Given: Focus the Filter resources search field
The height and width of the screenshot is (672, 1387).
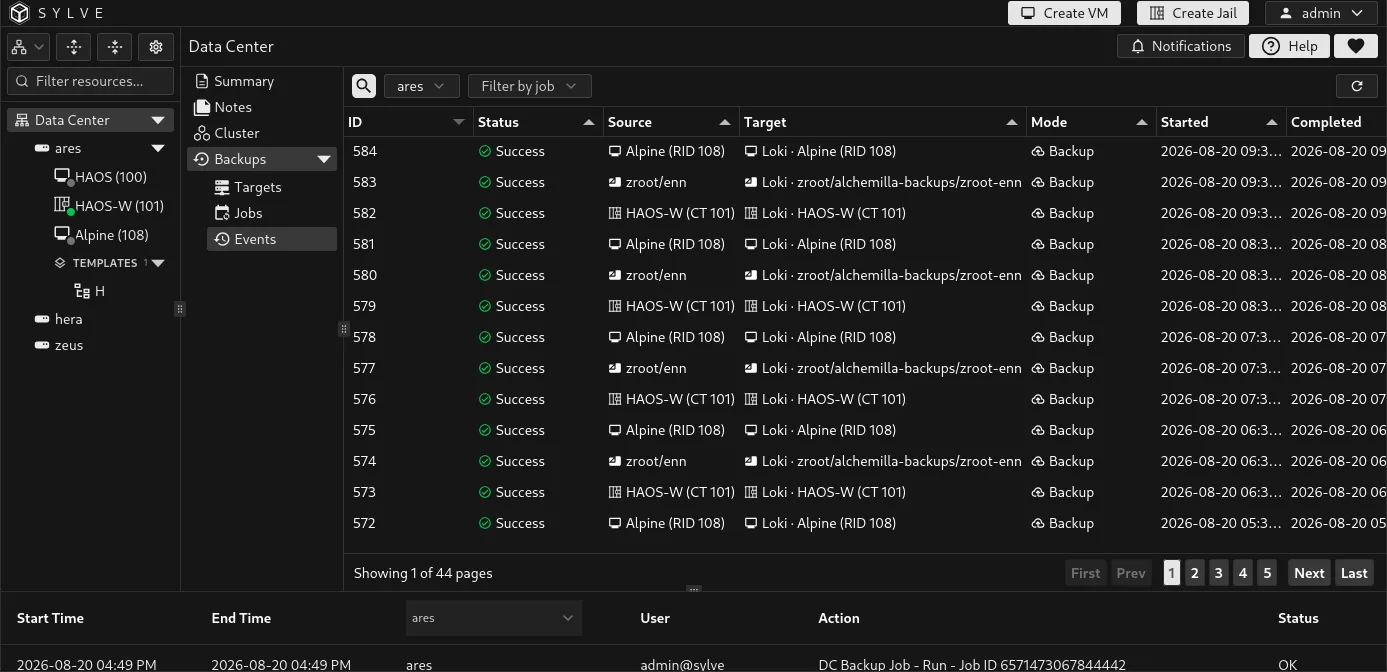Looking at the screenshot, I should coord(91,81).
